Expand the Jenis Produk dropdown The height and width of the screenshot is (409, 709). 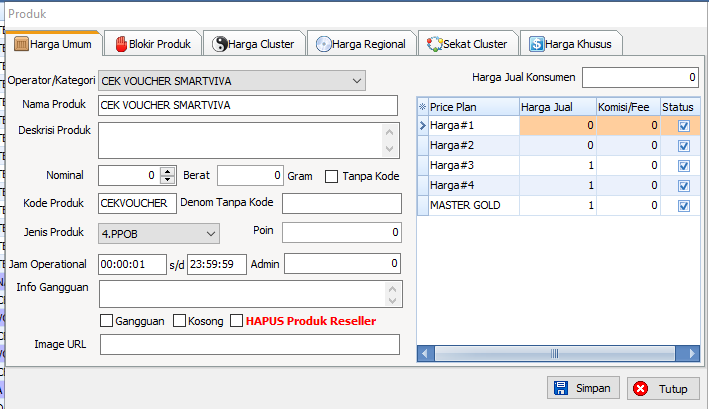pyautogui.click(x=211, y=234)
